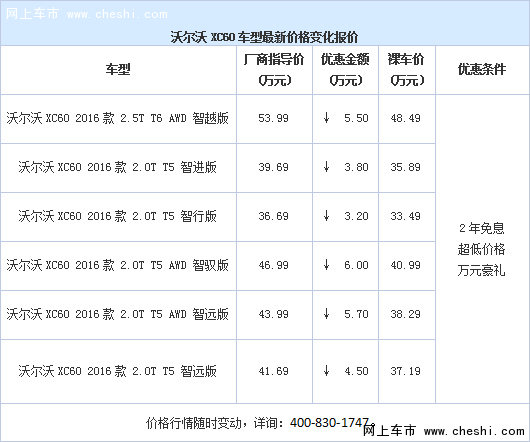Click the 2.0T T5 AWD 智驭版 model name

[118, 265]
